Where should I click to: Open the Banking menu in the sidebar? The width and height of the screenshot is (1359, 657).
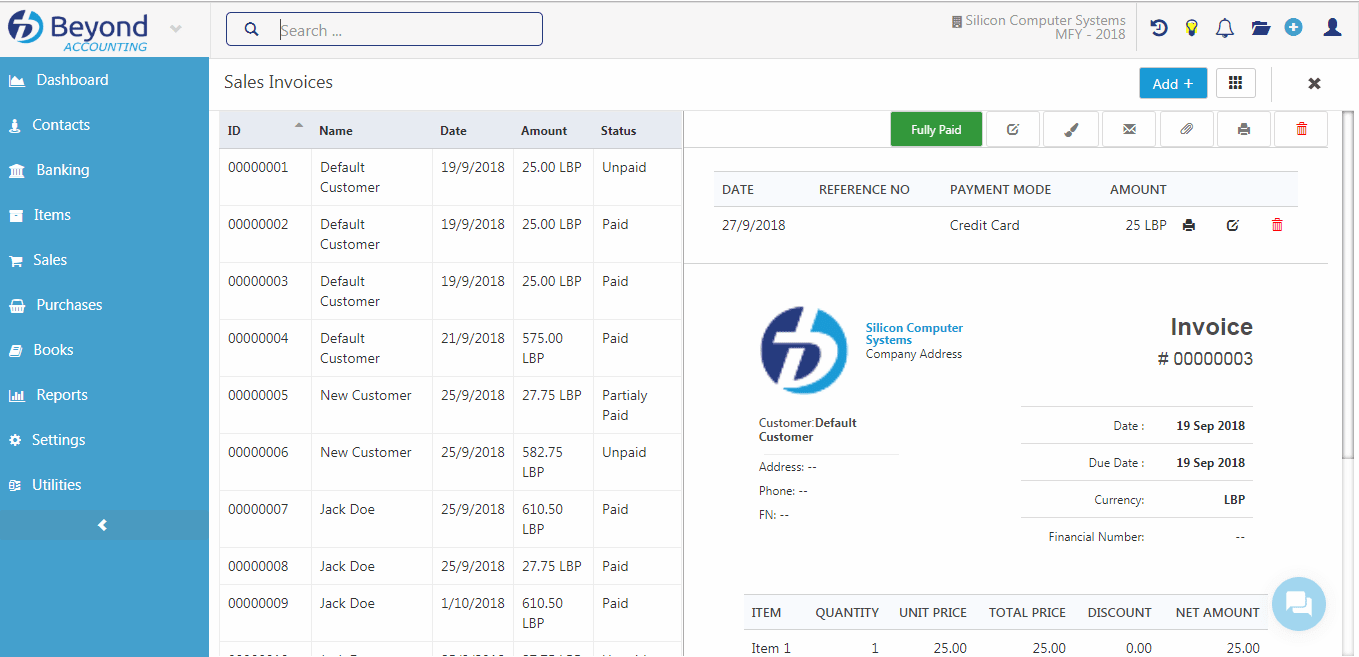click(x=62, y=170)
